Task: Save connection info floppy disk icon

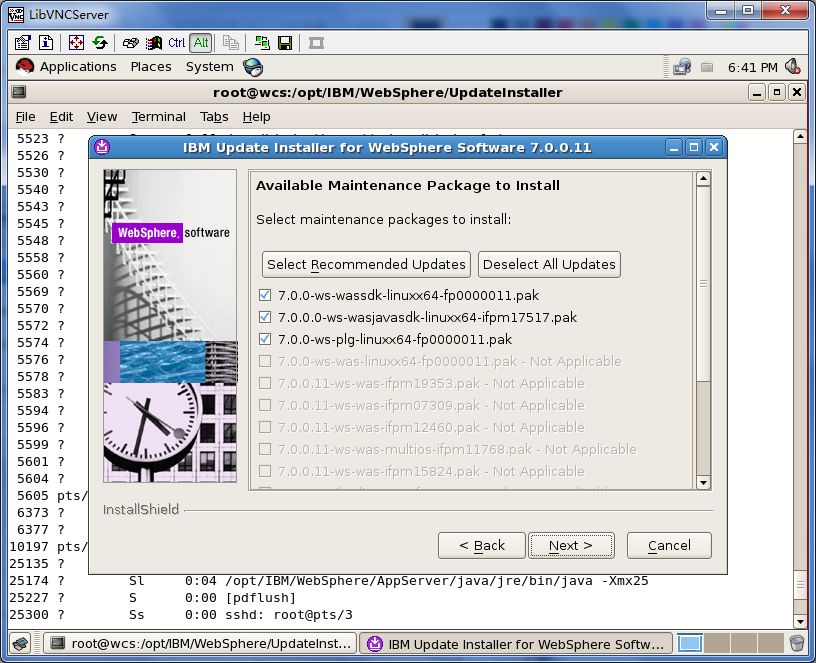Action: tap(285, 43)
